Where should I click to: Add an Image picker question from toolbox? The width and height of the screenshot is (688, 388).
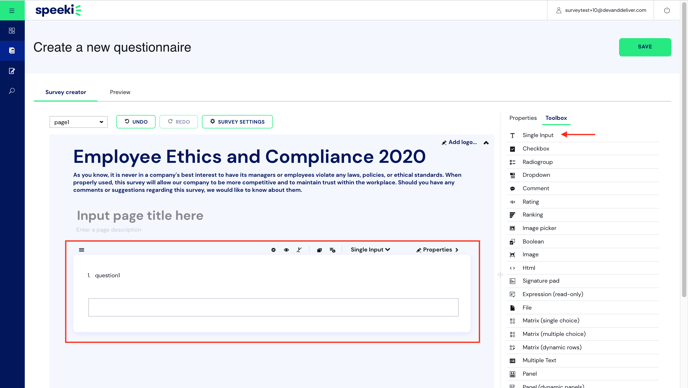point(583,228)
